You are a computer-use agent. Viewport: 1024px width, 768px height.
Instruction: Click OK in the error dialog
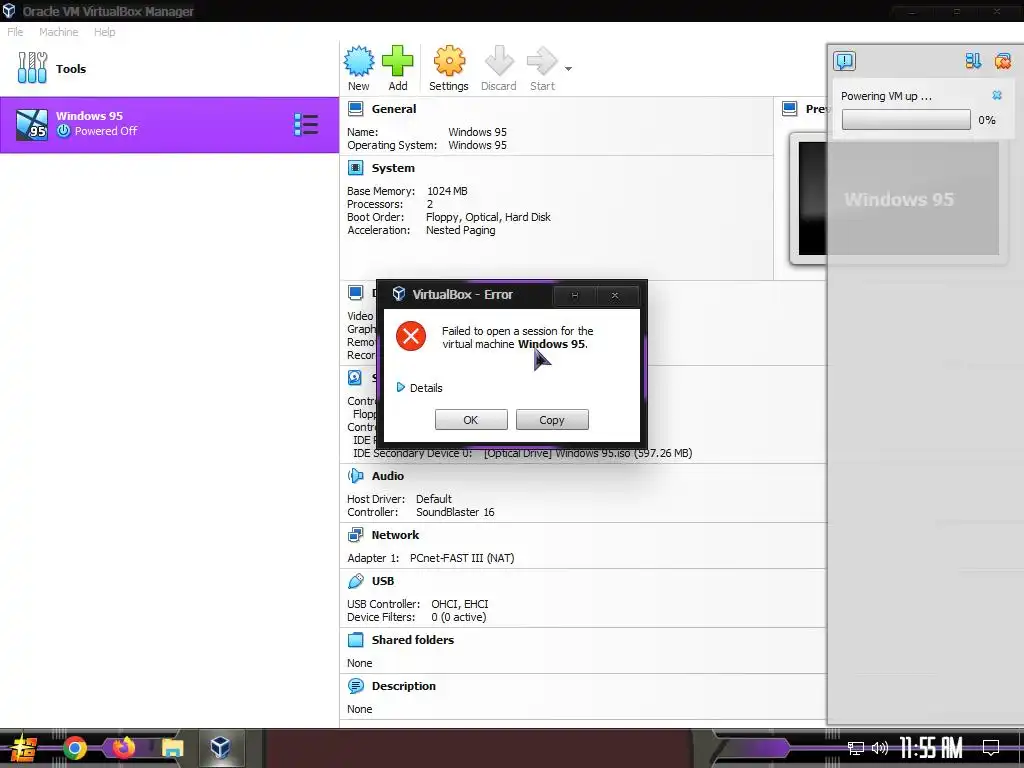pos(471,420)
